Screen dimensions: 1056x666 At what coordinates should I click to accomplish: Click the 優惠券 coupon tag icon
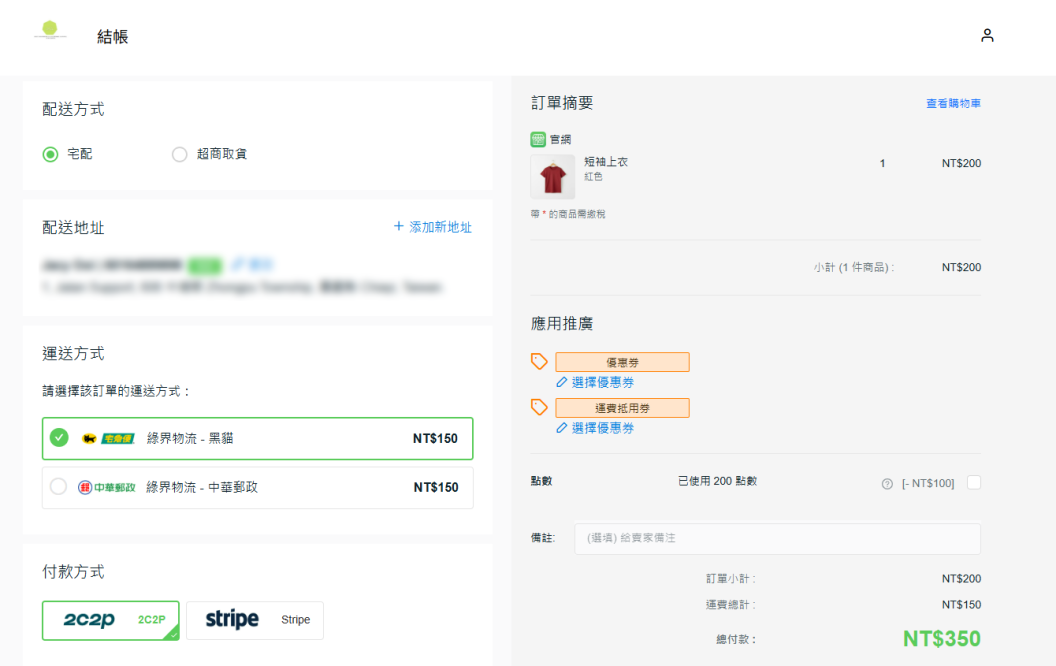(x=539, y=361)
